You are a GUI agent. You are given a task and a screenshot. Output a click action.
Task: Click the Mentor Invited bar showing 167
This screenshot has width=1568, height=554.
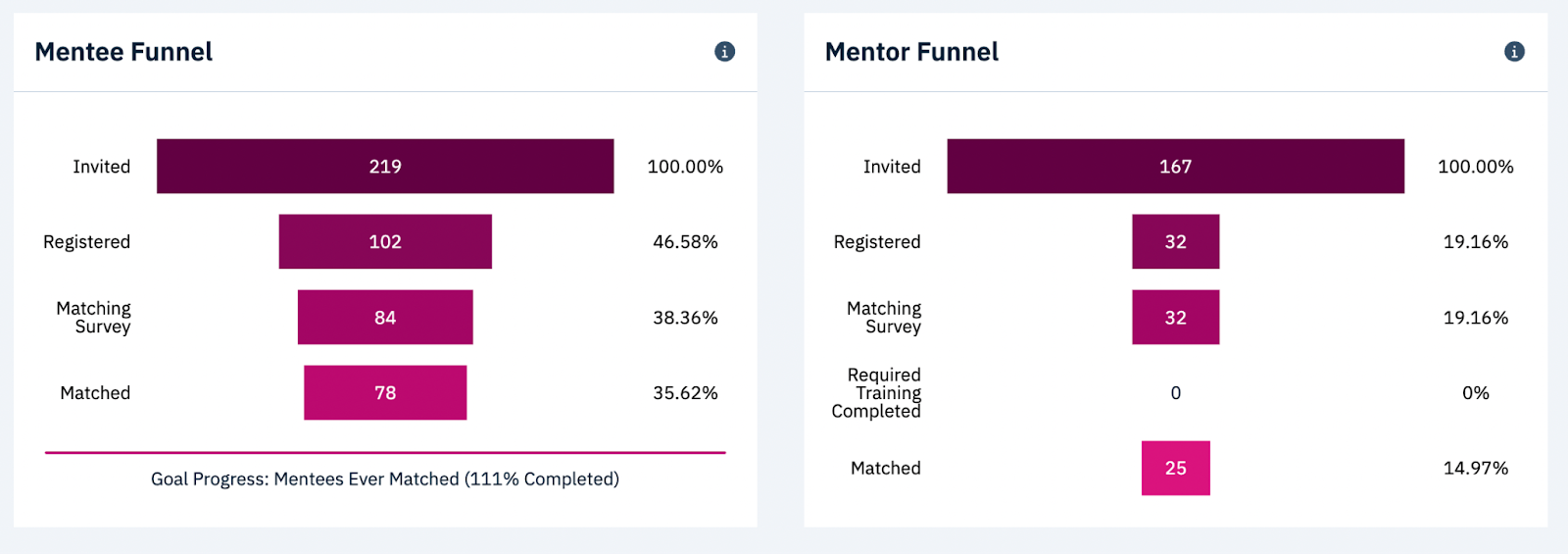point(1175,167)
